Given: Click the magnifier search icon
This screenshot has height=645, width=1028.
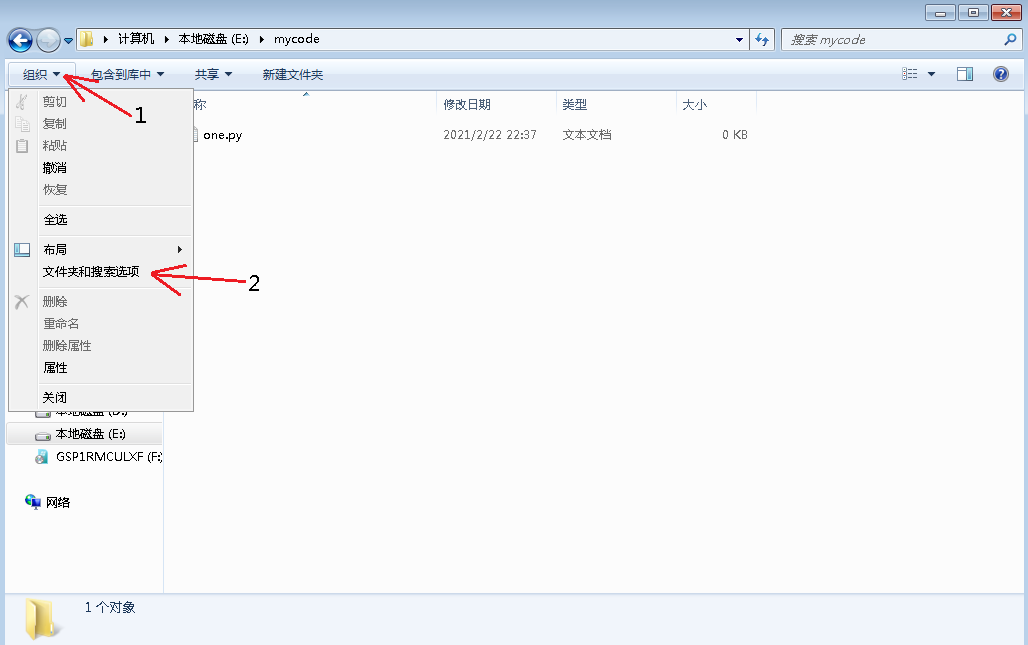Looking at the screenshot, I should 1010,40.
